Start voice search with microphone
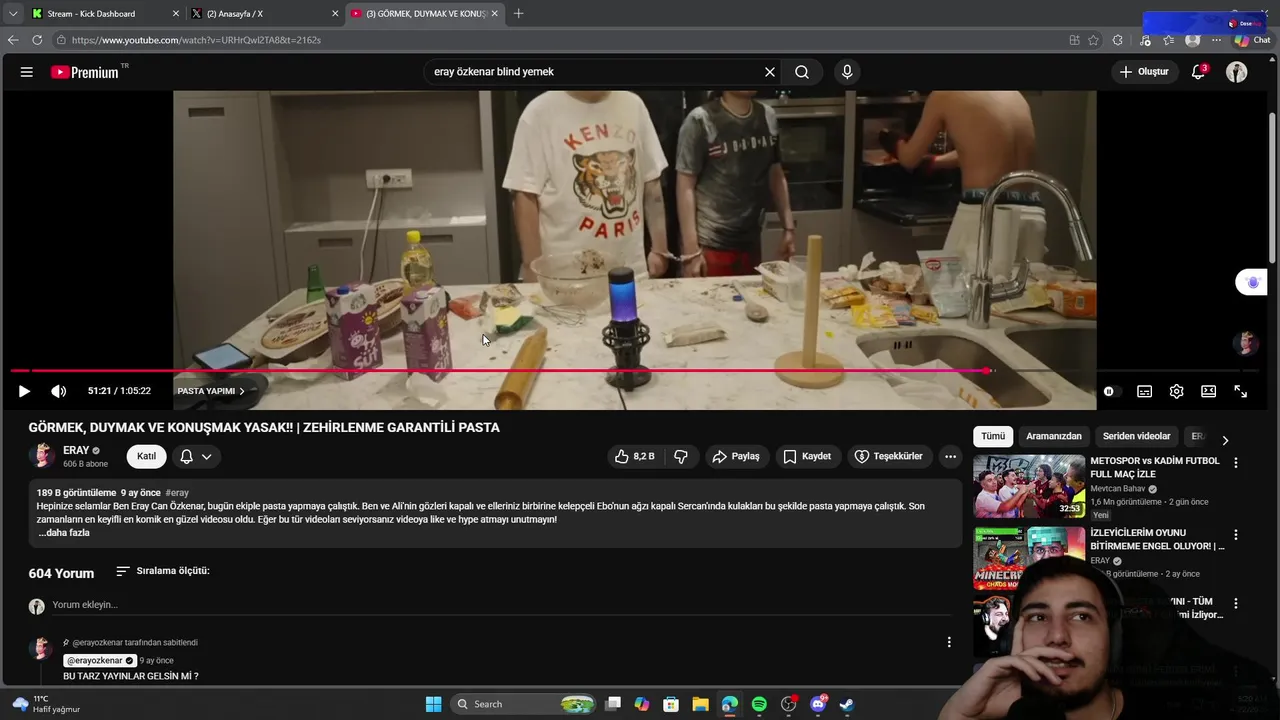1280x720 pixels. tap(847, 72)
